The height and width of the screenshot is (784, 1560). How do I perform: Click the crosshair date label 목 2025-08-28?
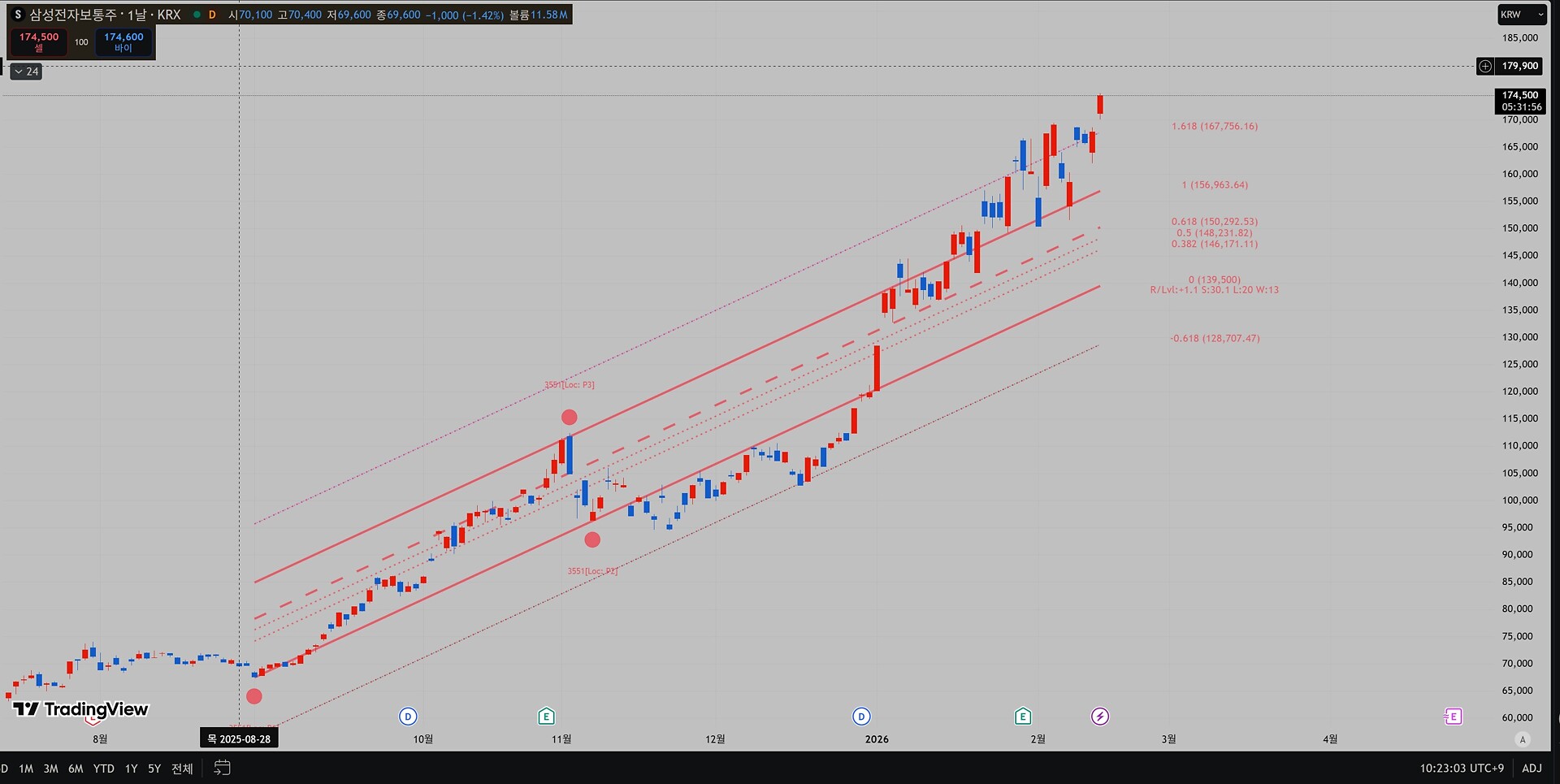[x=239, y=739]
